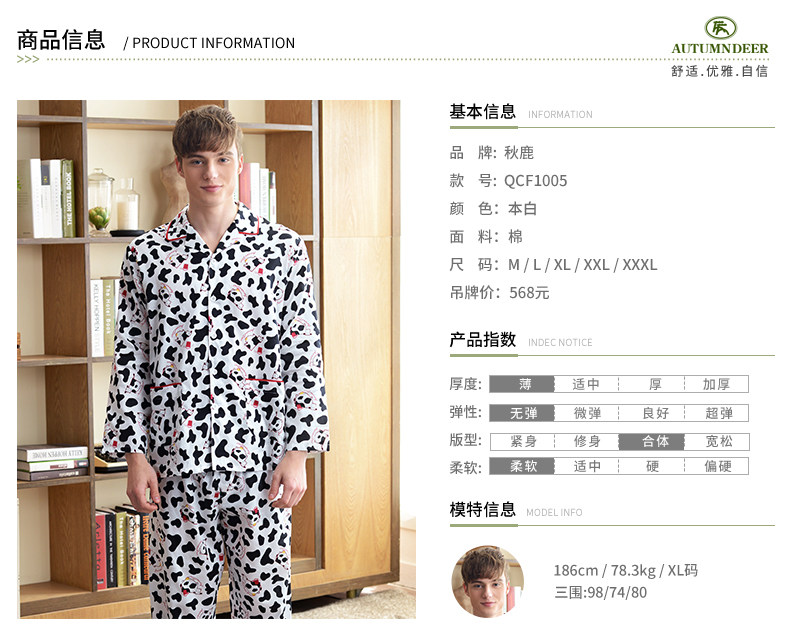The image size is (790, 635).
Task: Click the style number QCF1005
Action: tap(536, 180)
